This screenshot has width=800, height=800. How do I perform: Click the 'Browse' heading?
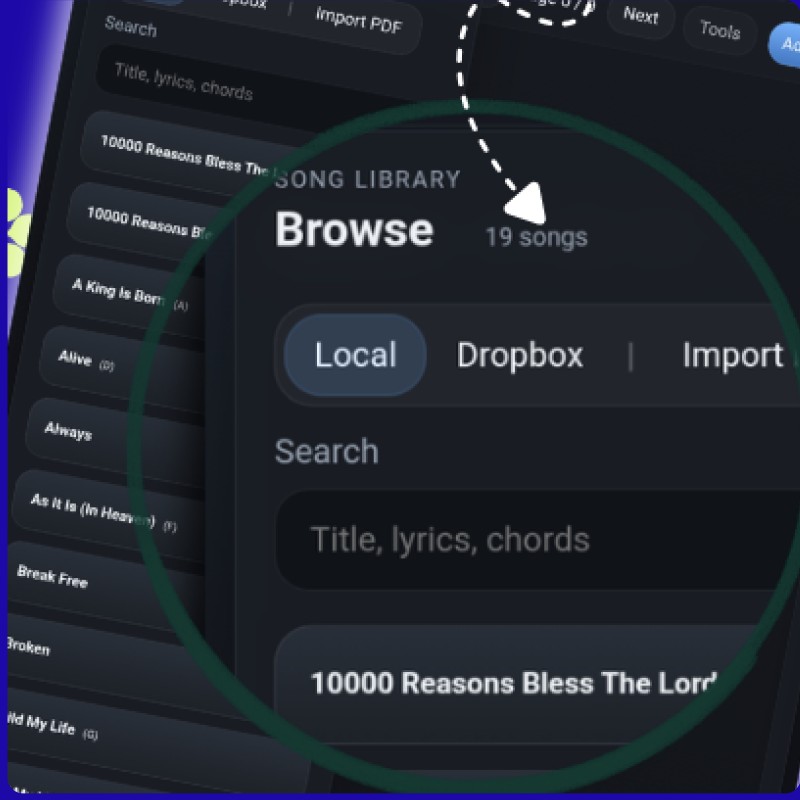(354, 230)
